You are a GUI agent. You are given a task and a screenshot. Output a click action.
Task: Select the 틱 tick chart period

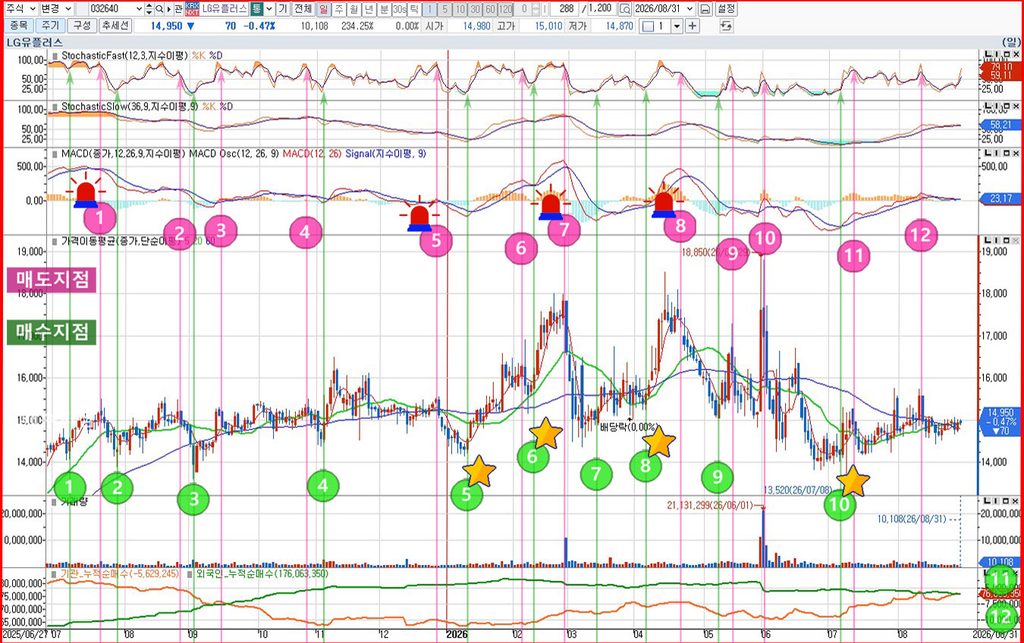pos(414,9)
